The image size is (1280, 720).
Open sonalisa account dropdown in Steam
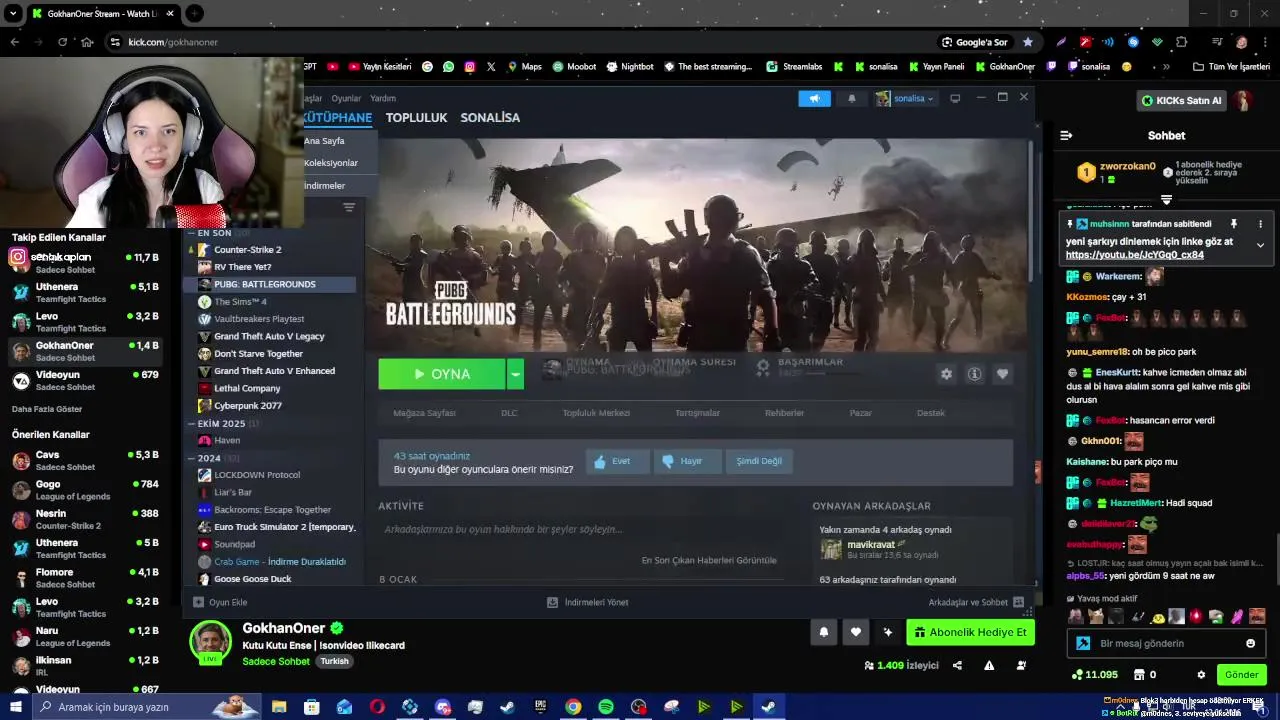point(905,98)
